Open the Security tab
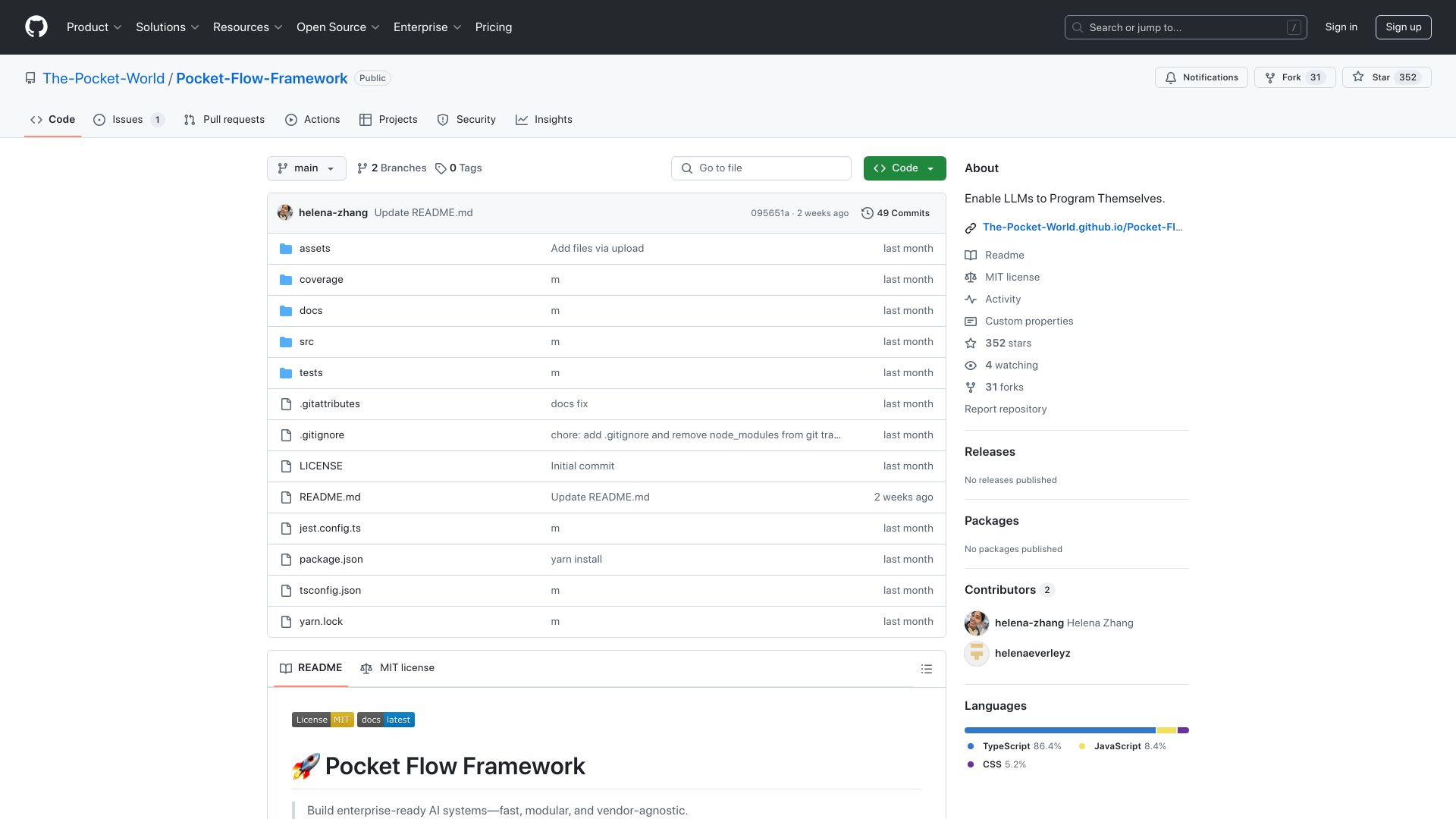This screenshot has height=819, width=1456. coord(466,120)
